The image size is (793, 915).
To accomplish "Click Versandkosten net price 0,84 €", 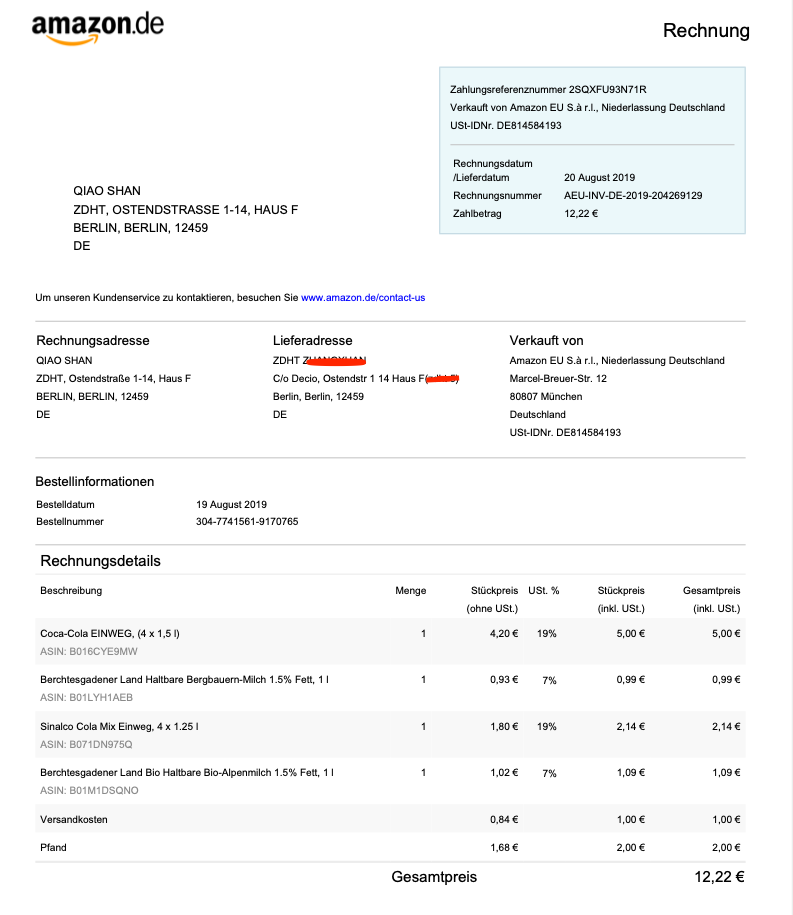I will click(504, 820).
